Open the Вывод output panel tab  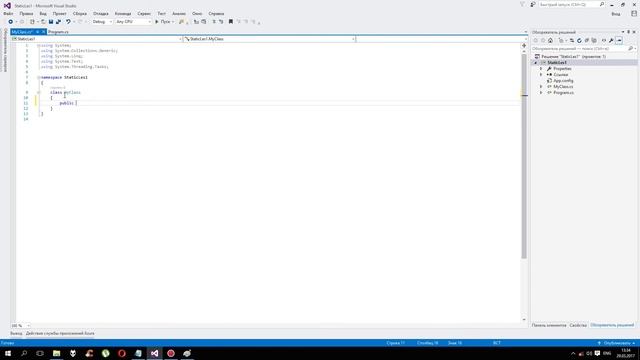16,333
